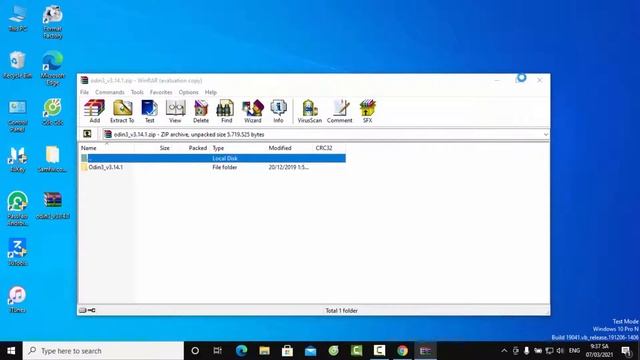The height and width of the screenshot is (360, 640).
Task: Open the Favorites menu
Action: point(161,92)
